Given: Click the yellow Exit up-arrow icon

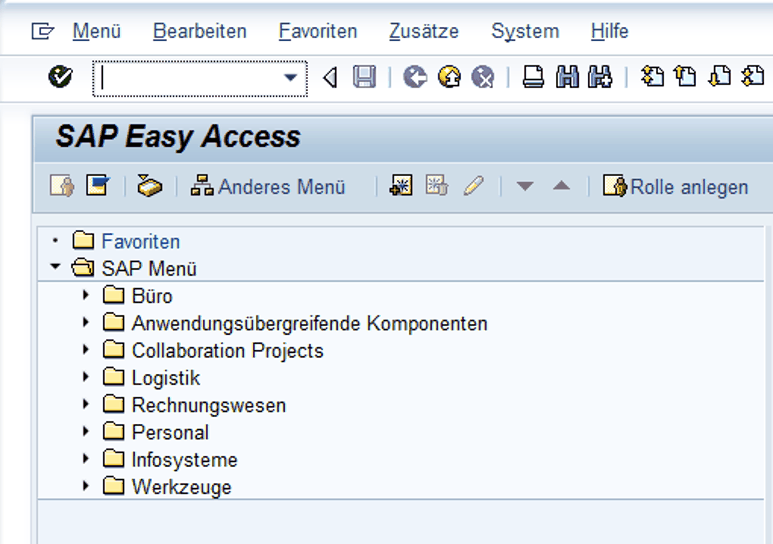Looking at the screenshot, I should pyautogui.click(x=449, y=77).
